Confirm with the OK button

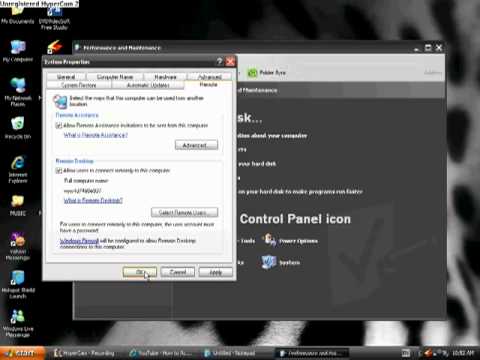tap(140, 272)
